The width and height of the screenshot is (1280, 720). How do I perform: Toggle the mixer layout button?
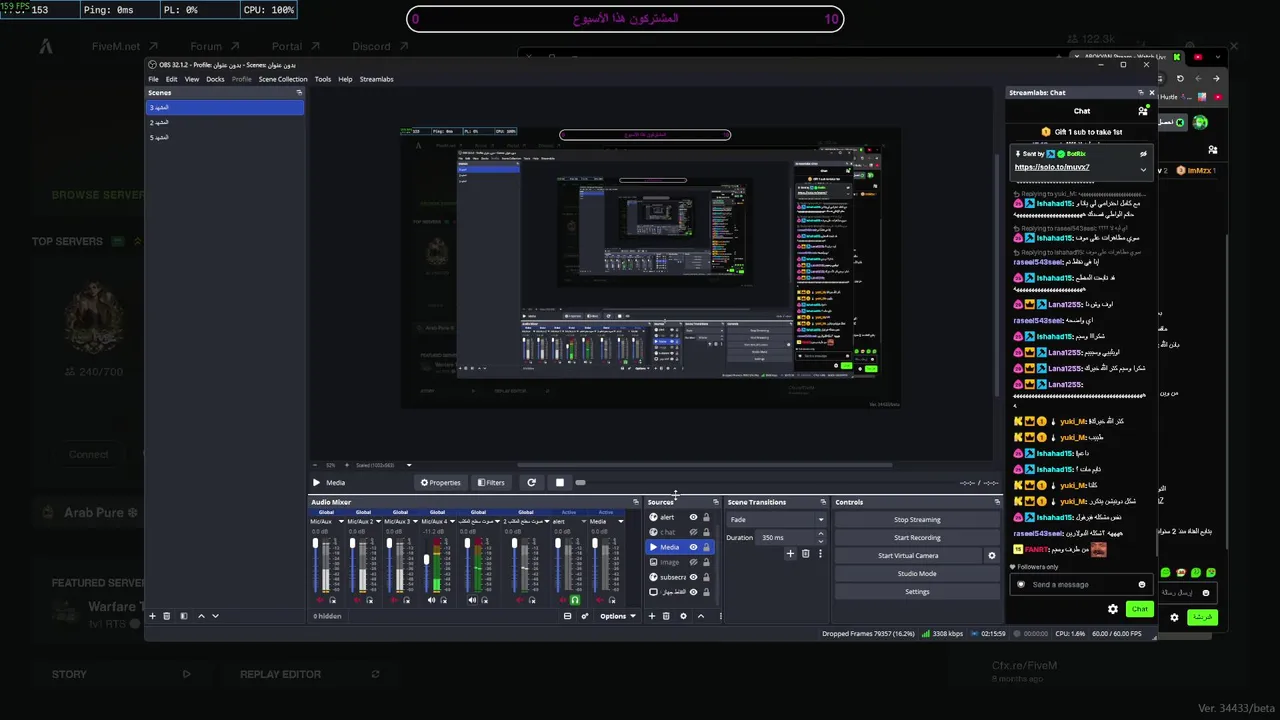567,616
